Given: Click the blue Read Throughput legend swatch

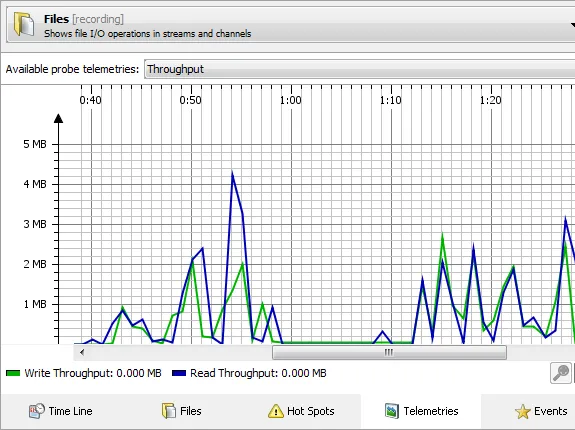Looking at the screenshot, I should (x=179, y=373).
